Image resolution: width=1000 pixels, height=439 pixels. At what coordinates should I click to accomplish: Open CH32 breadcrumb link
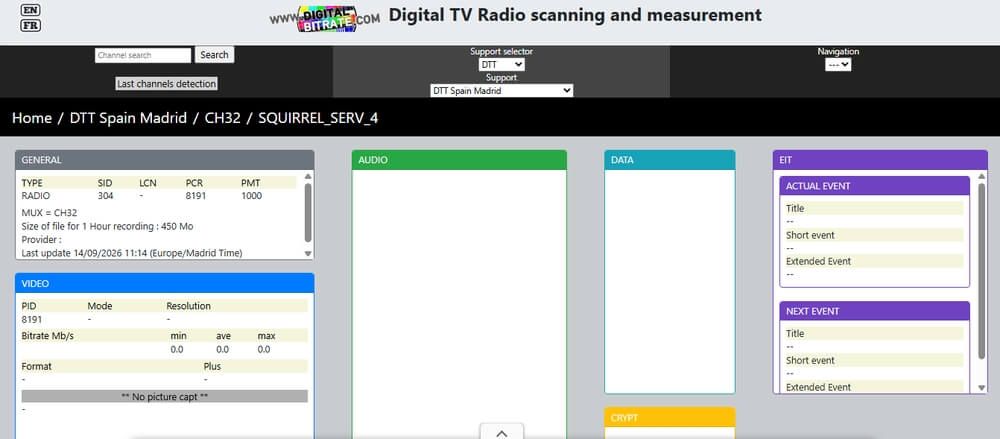tap(223, 118)
